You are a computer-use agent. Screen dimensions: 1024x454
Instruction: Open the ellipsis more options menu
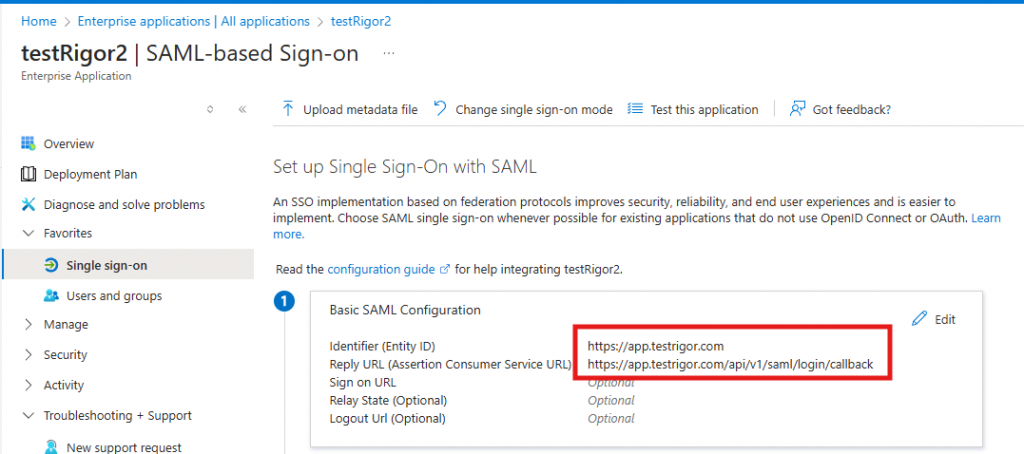pos(389,53)
